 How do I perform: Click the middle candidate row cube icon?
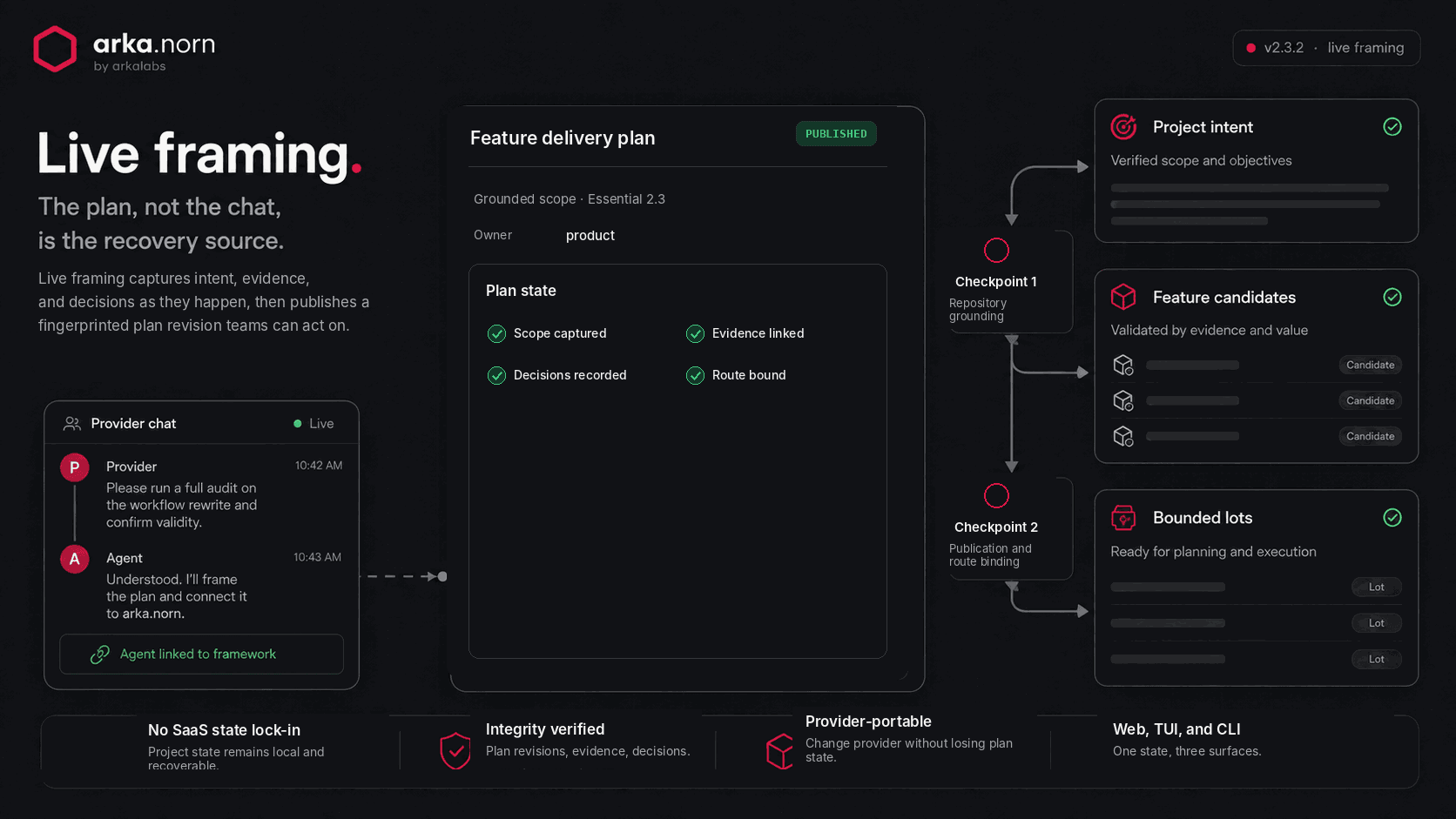1123,400
